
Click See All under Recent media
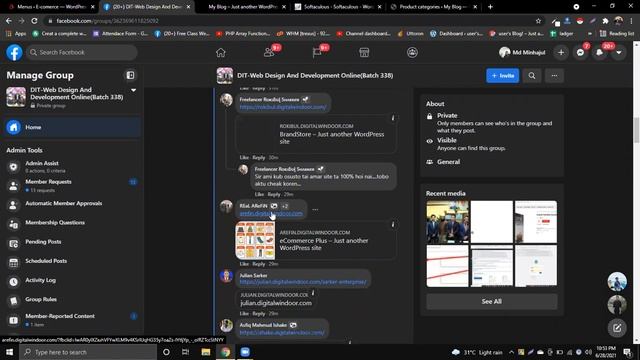point(491,301)
